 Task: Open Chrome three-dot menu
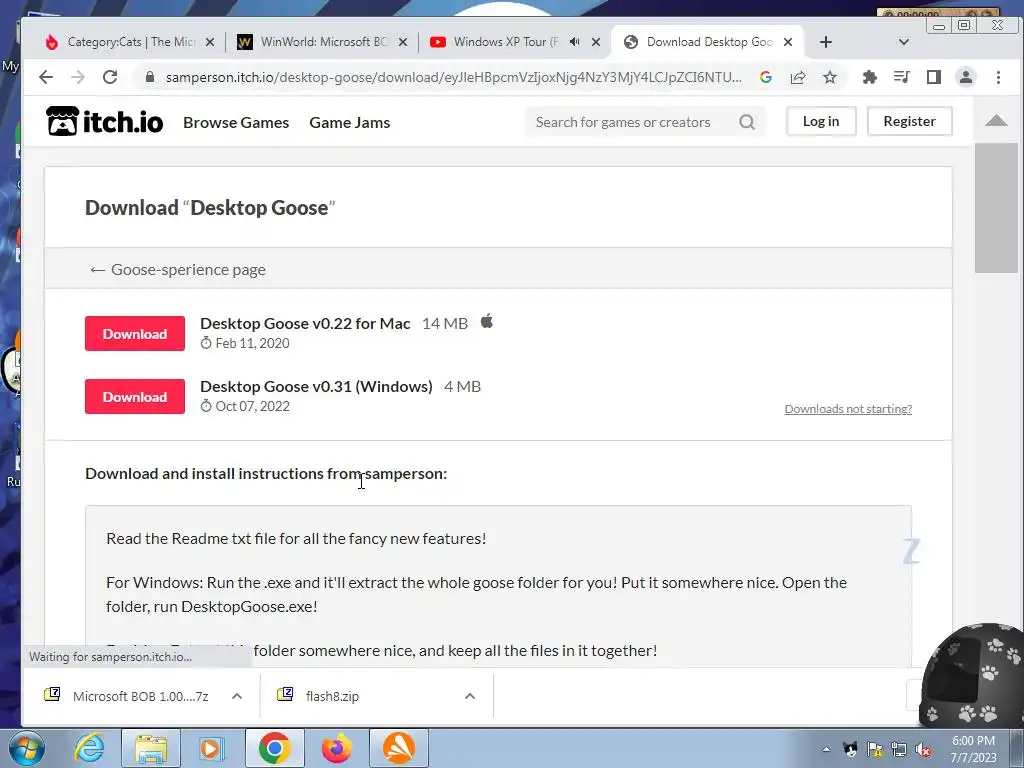(998, 77)
